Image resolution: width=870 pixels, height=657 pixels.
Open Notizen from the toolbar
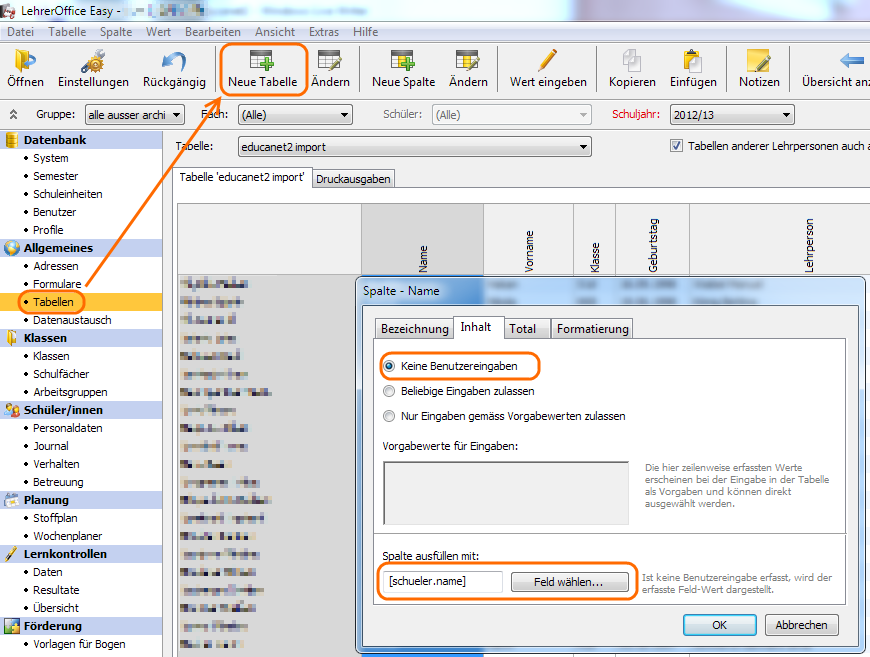[x=759, y=62]
